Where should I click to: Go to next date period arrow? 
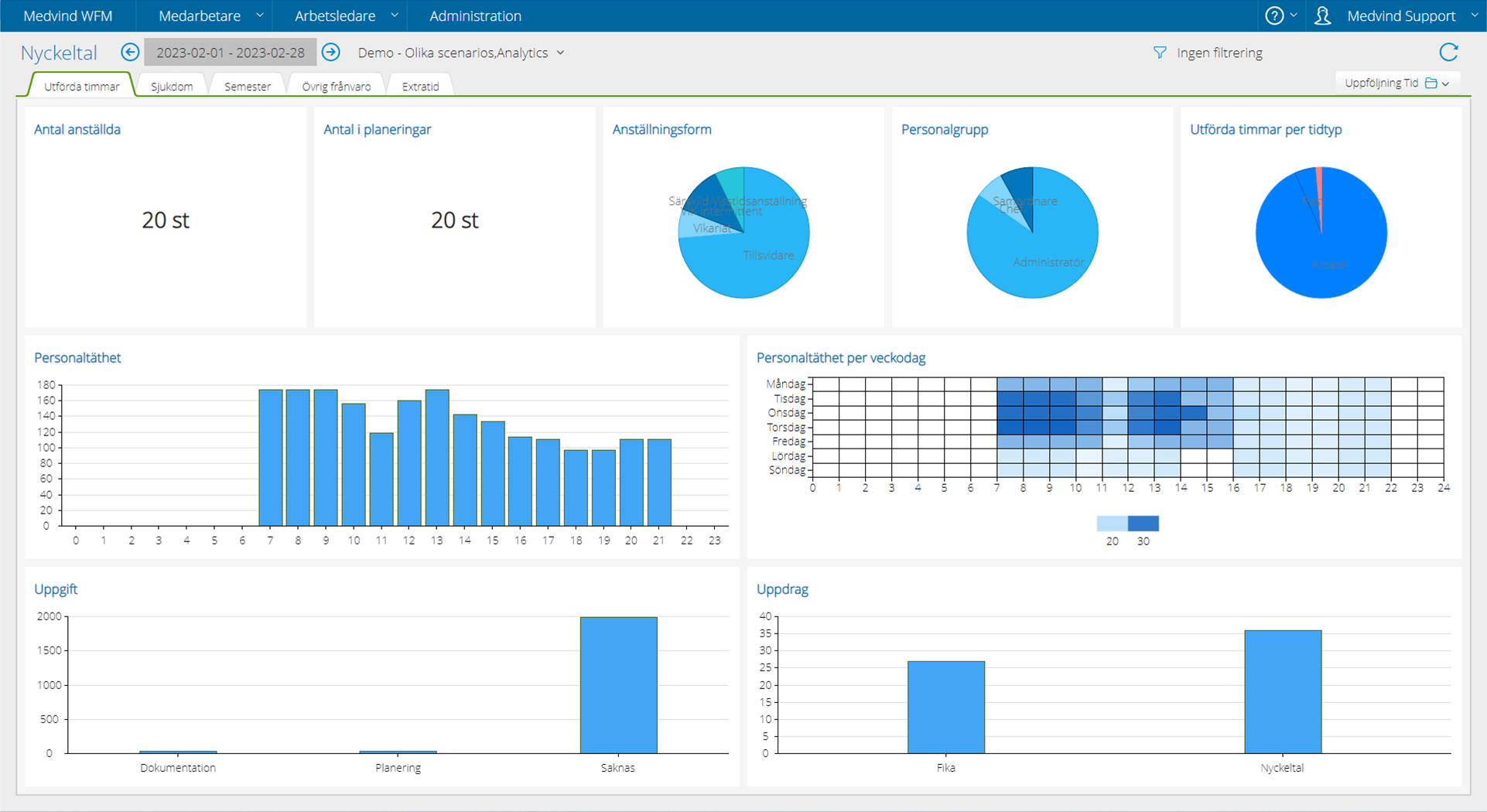coord(331,52)
